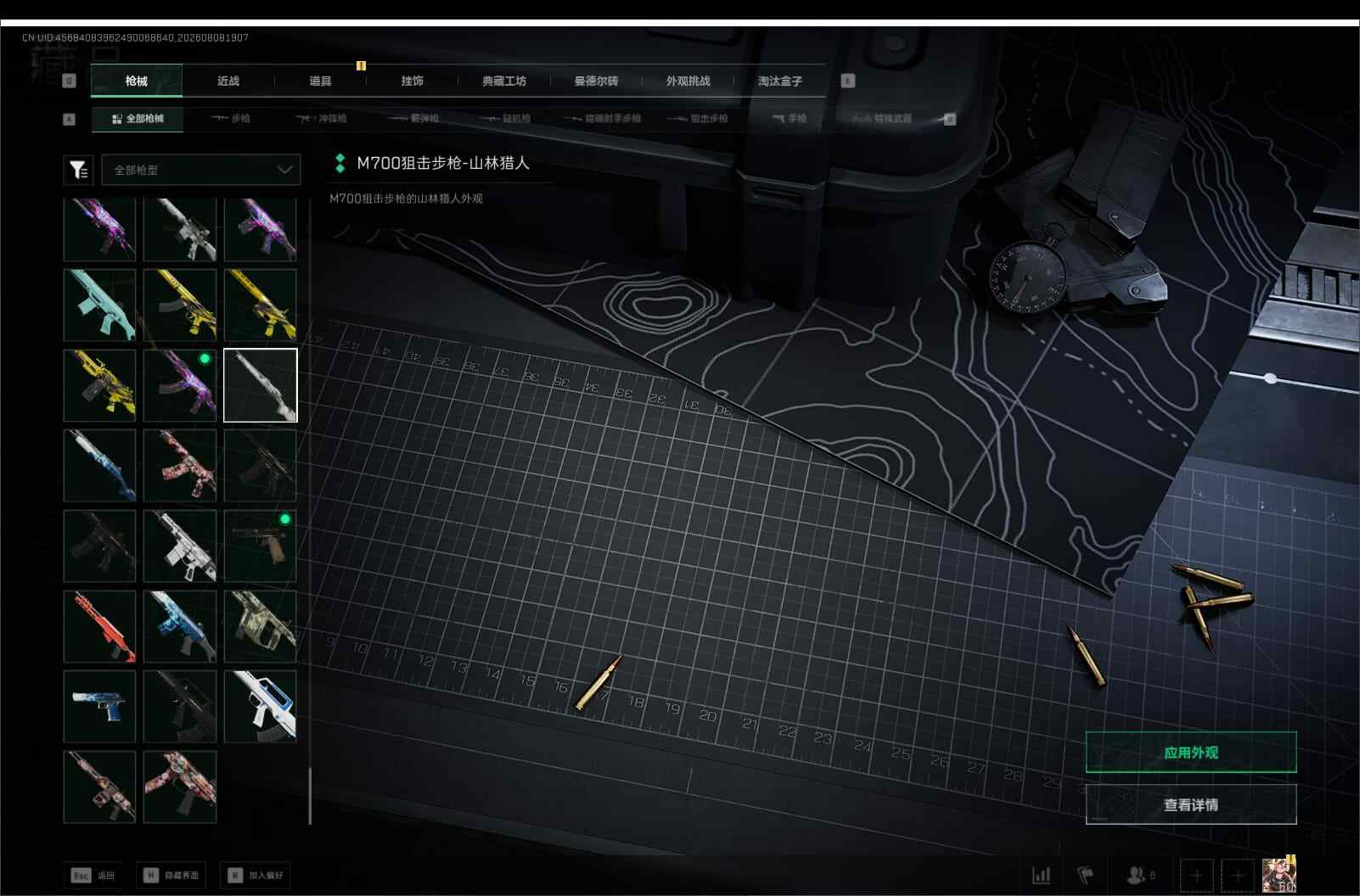This screenshot has width=1360, height=896.
Task: Select the purple skin with green dot
Action: coord(180,385)
